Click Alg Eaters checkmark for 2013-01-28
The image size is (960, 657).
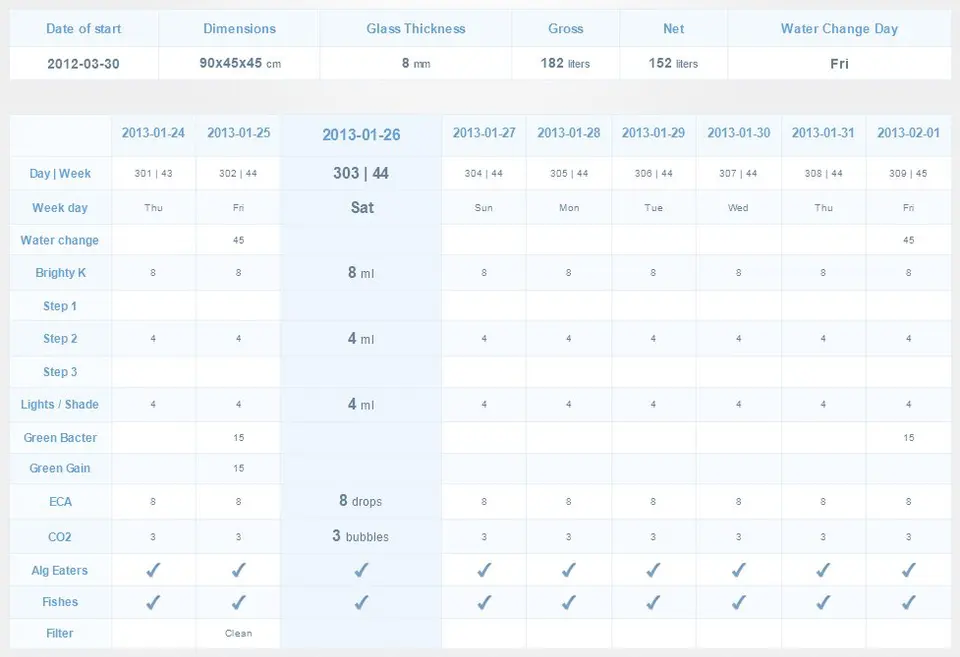[568, 570]
